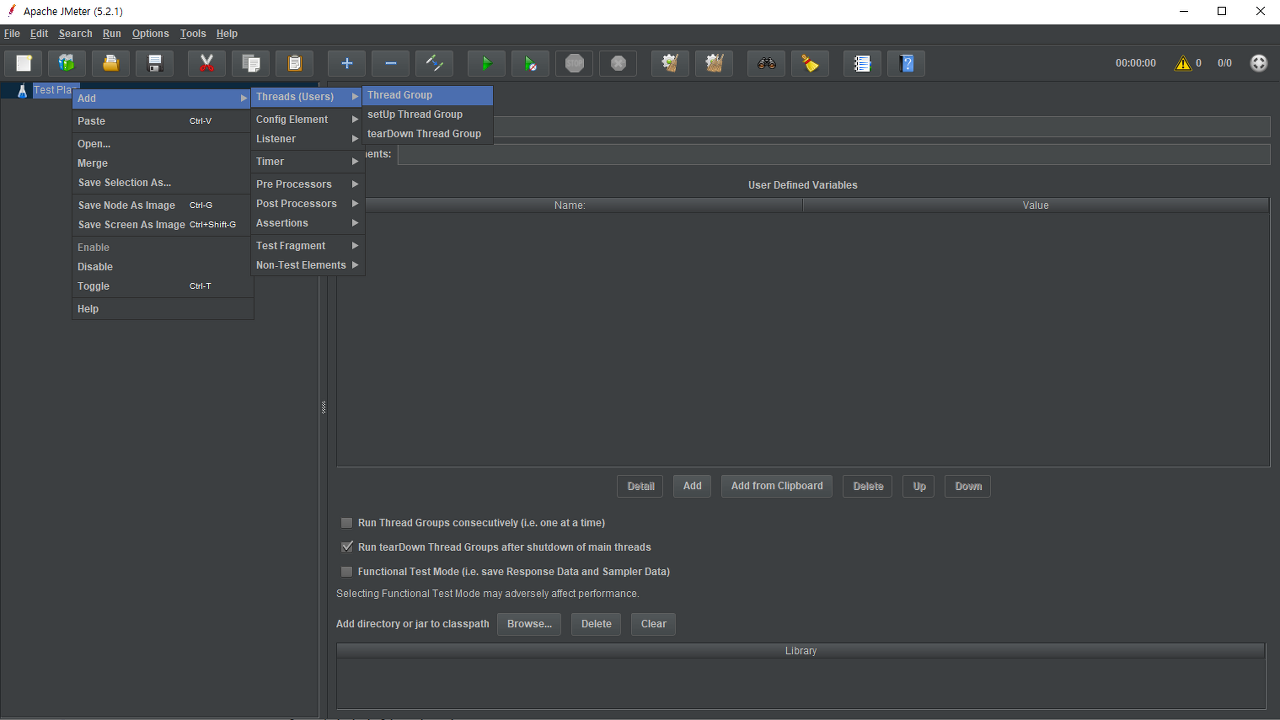This screenshot has width=1280, height=720.
Task: Click the Cut scissors toolbar icon
Action: tap(207, 64)
